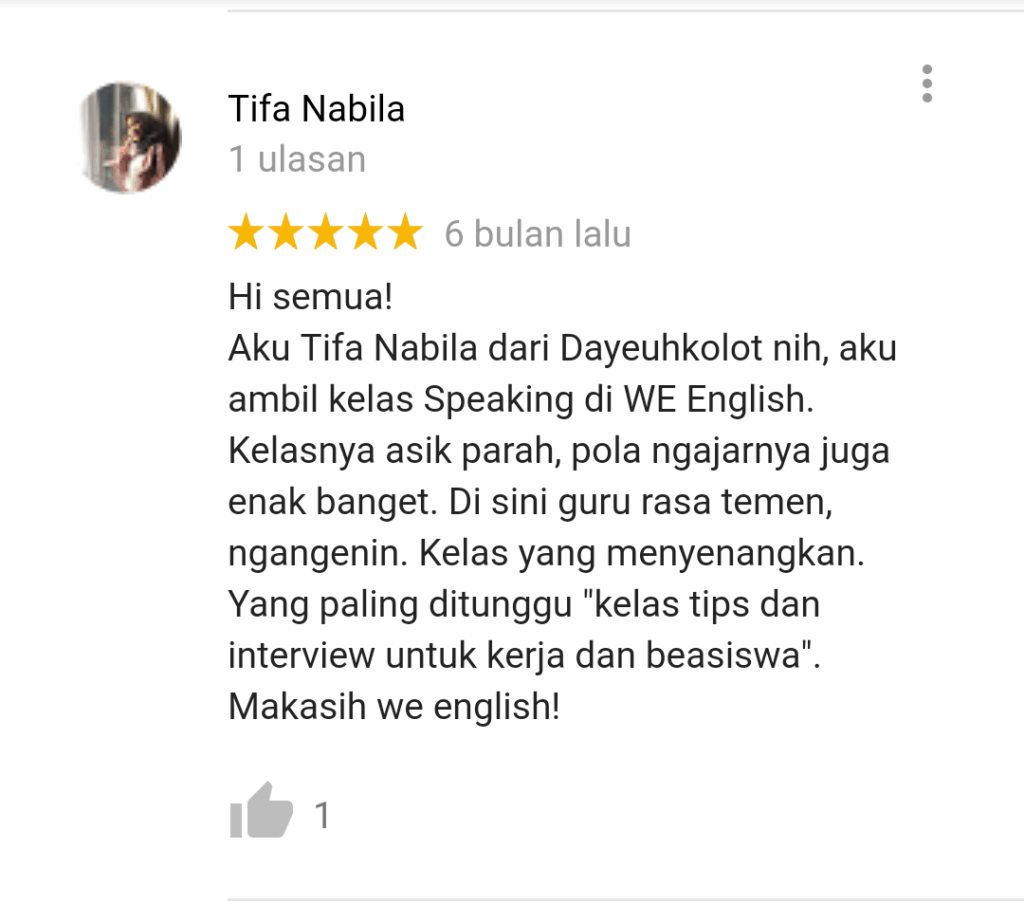Open Tifa Nabila's profile picture
The width and height of the screenshot is (1024, 905).
tap(129, 137)
